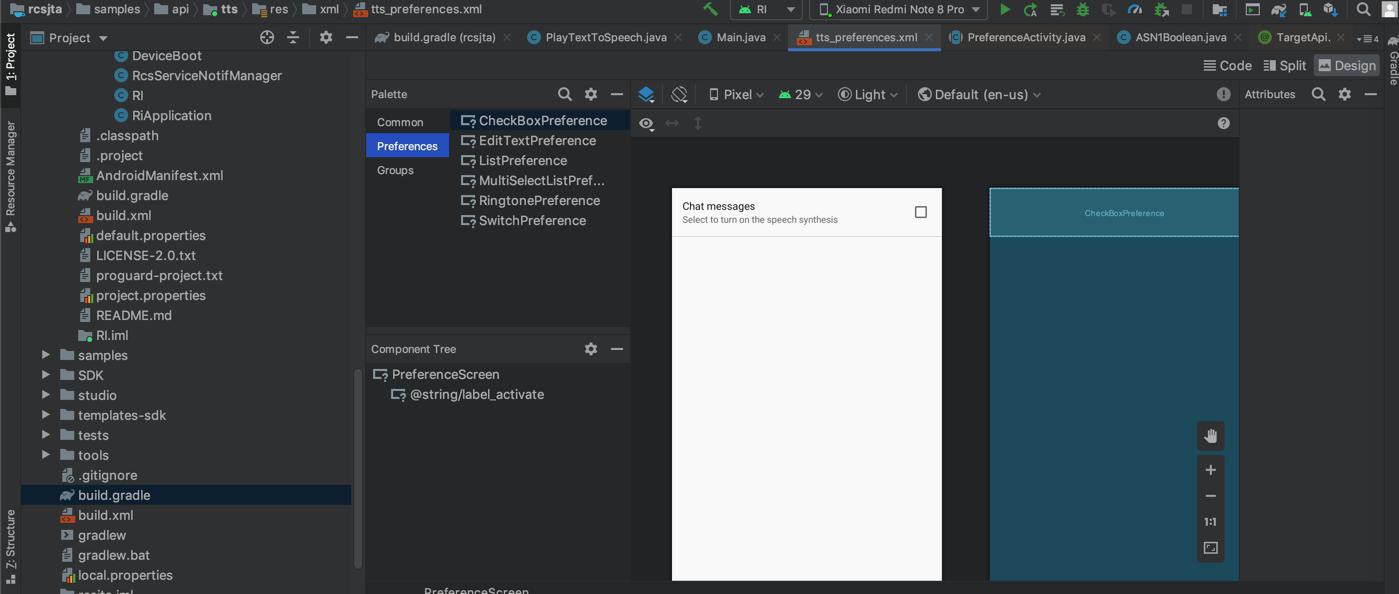
Task: Toggle view options eye icon
Action: tap(646, 124)
